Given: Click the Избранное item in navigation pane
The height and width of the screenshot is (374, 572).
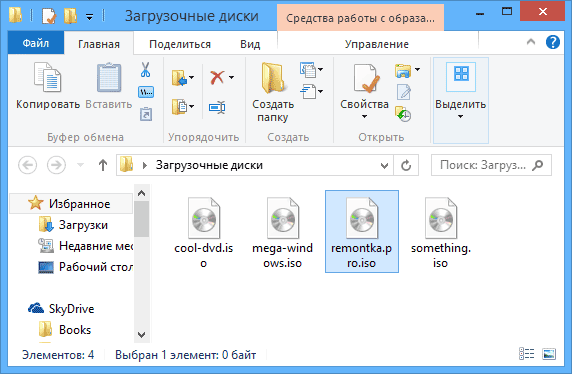Looking at the screenshot, I should tap(71, 204).
